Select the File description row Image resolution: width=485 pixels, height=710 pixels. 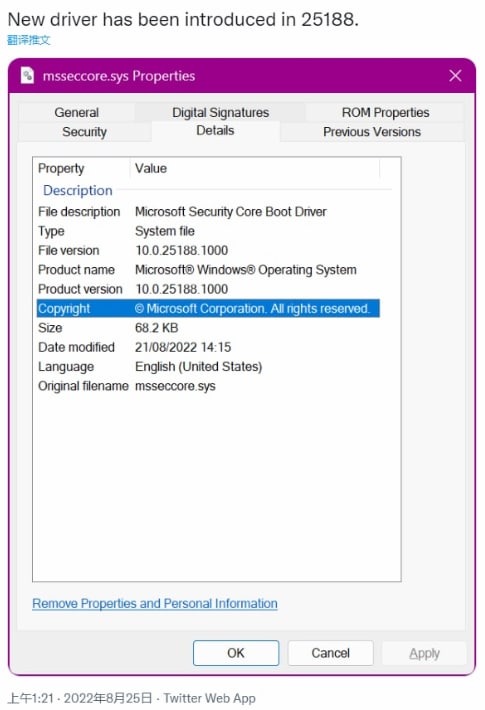tap(208, 211)
